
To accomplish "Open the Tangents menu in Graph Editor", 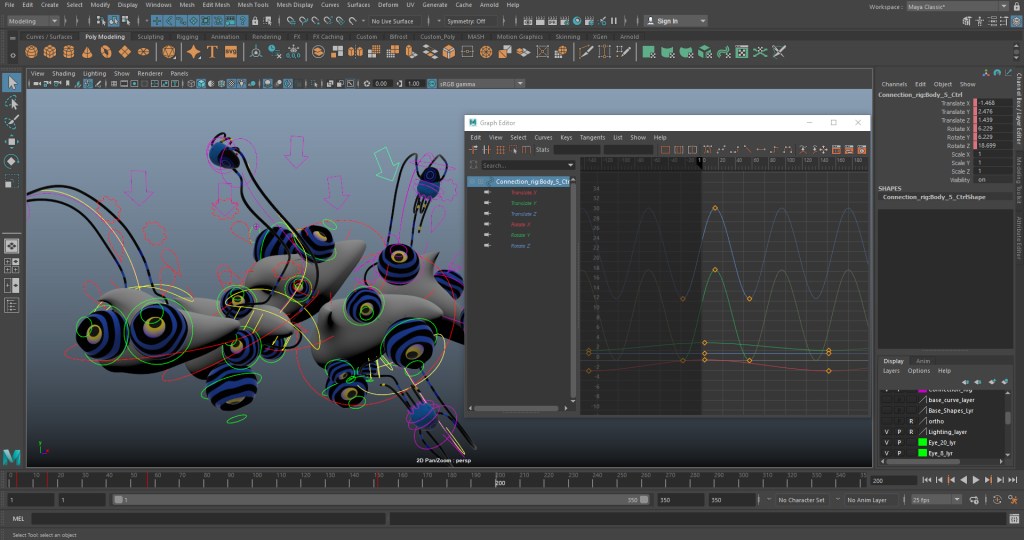I will pyautogui.click(x=592, y=137).
